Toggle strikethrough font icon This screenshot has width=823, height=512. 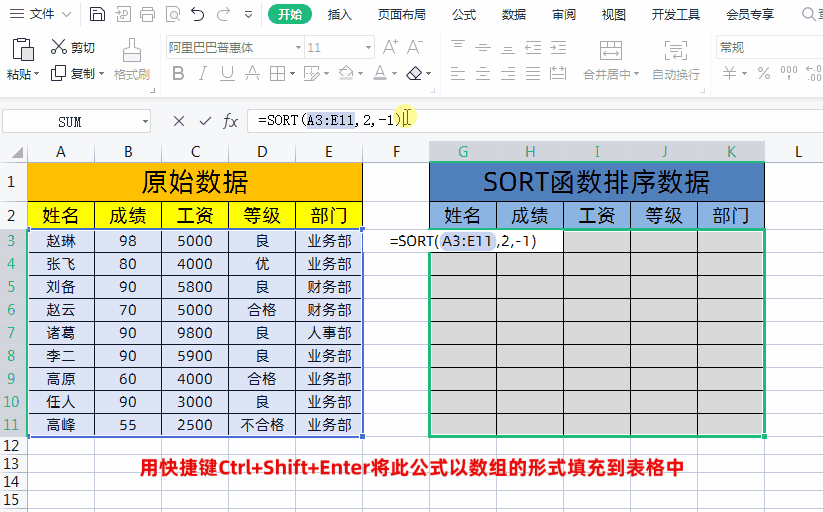tap(252, 74)
